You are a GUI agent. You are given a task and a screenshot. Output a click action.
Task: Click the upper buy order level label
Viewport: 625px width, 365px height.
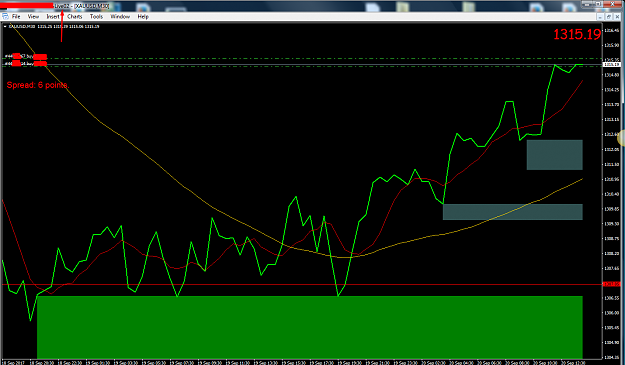[x=26, y=57]
